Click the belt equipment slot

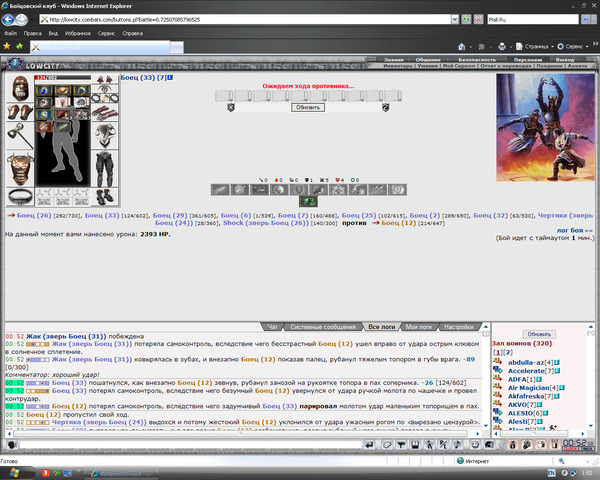20,197
